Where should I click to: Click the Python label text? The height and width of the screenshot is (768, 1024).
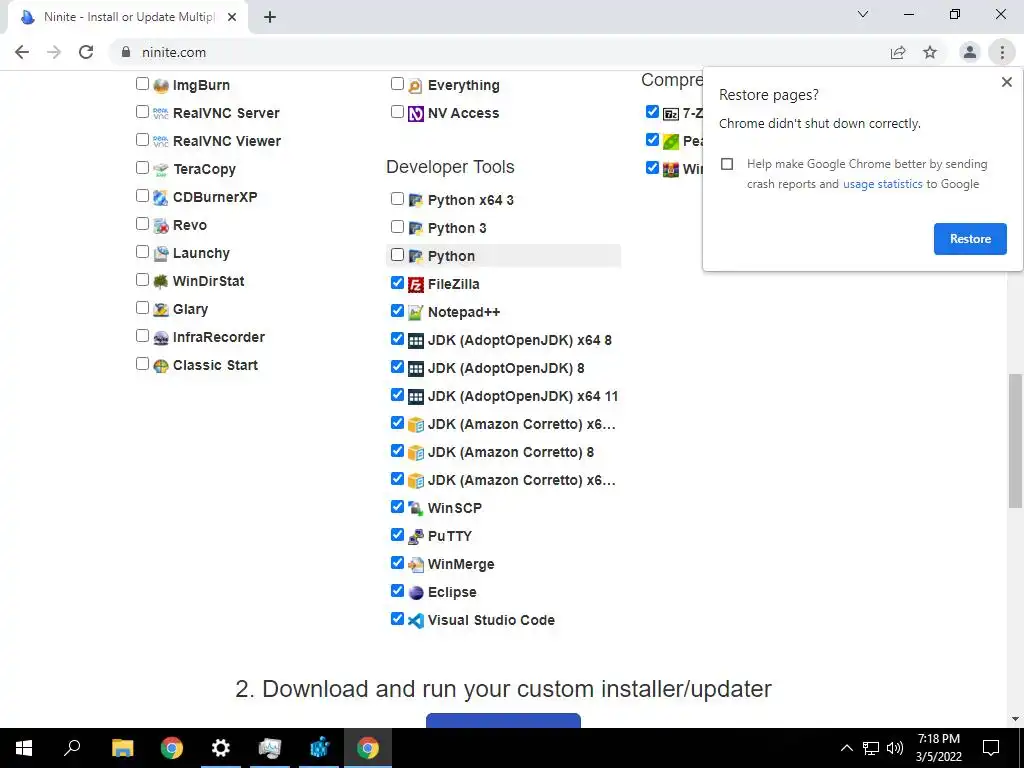coord(451,257)
